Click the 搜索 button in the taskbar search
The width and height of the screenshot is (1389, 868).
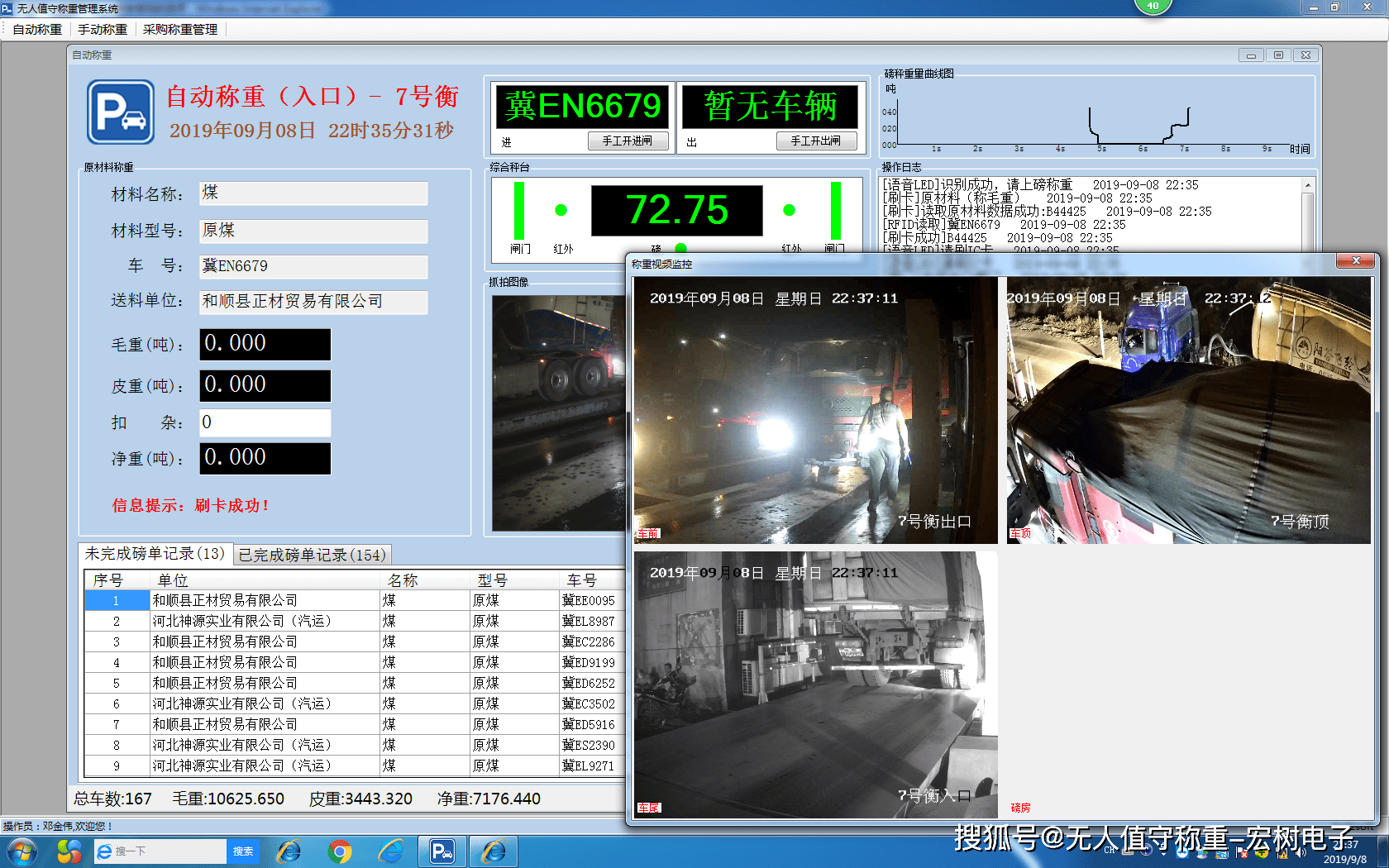243,851
